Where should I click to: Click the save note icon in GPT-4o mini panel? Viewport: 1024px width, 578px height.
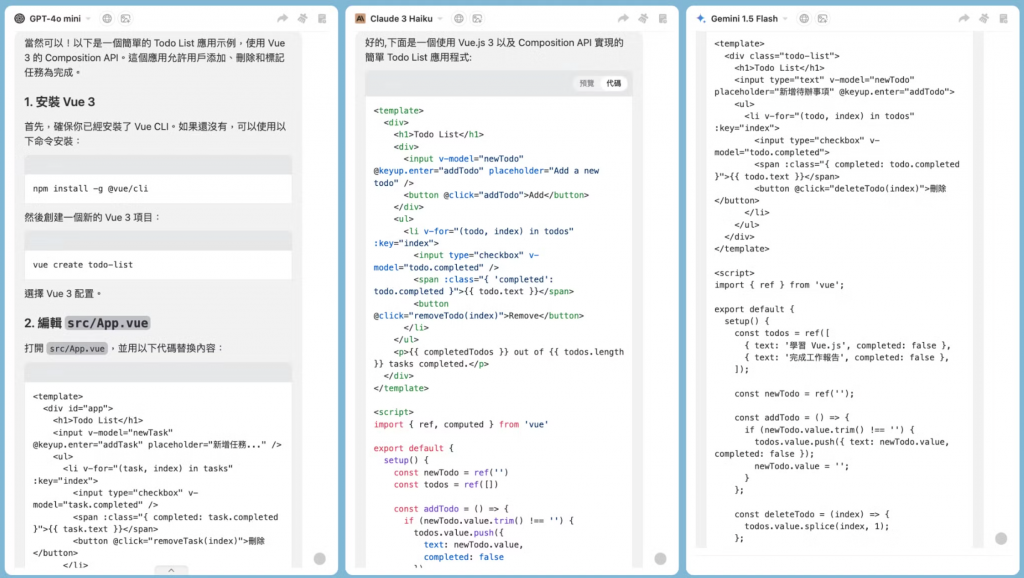322,18
